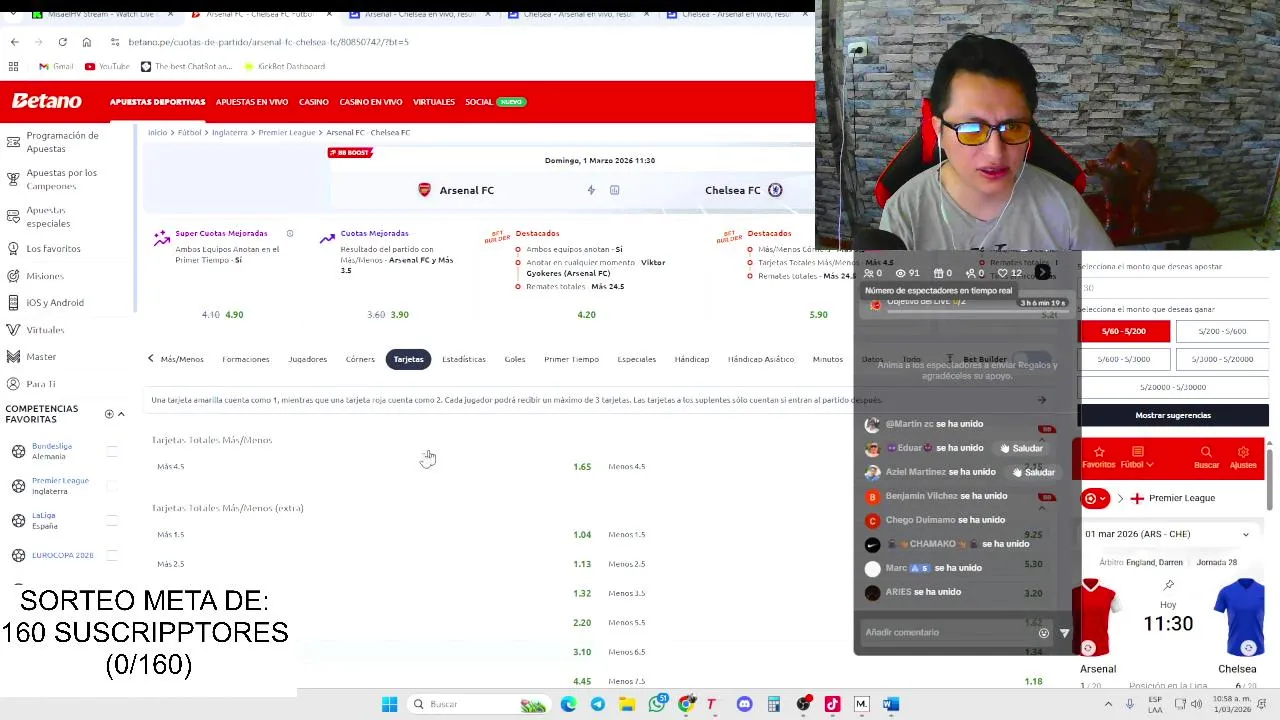Click the Chelsea FC club crest
Viewport: 1280px width, 720px height.
coord(775,190)
